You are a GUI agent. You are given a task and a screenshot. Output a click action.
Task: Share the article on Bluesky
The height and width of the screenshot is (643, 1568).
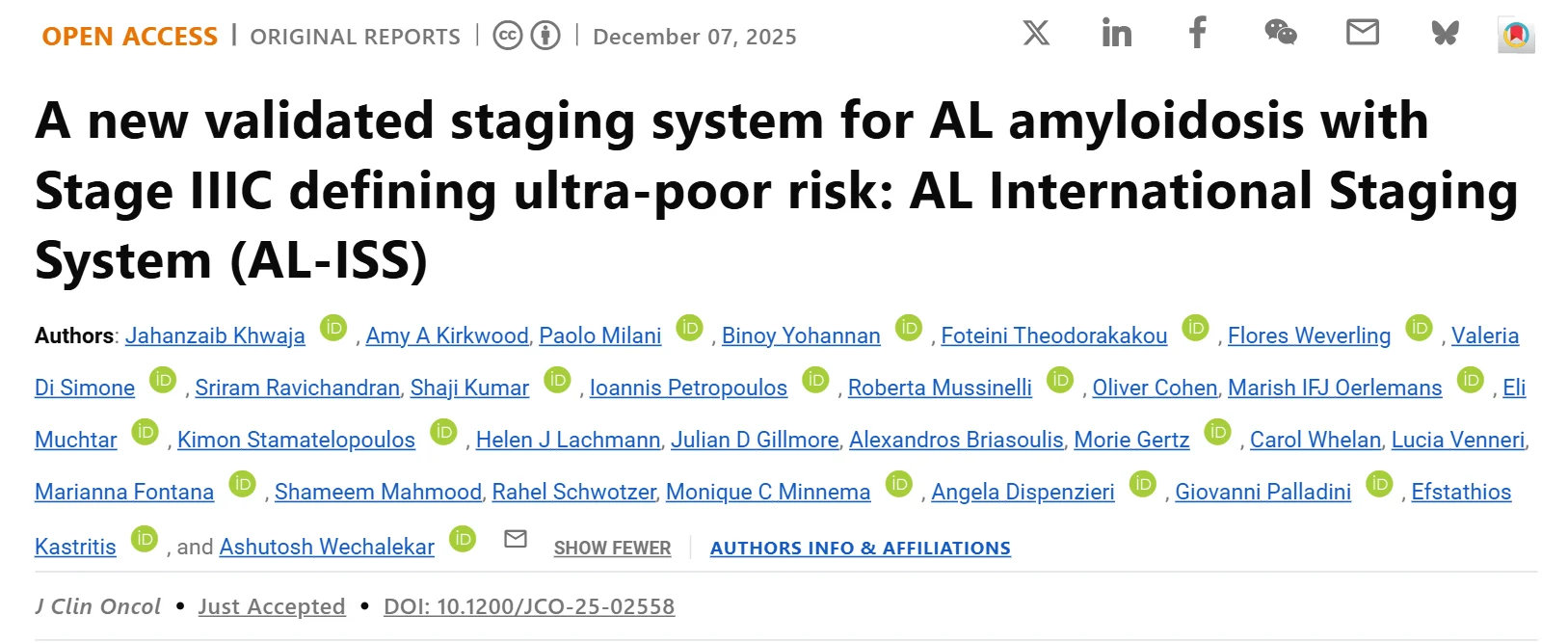click(1444, 34)
